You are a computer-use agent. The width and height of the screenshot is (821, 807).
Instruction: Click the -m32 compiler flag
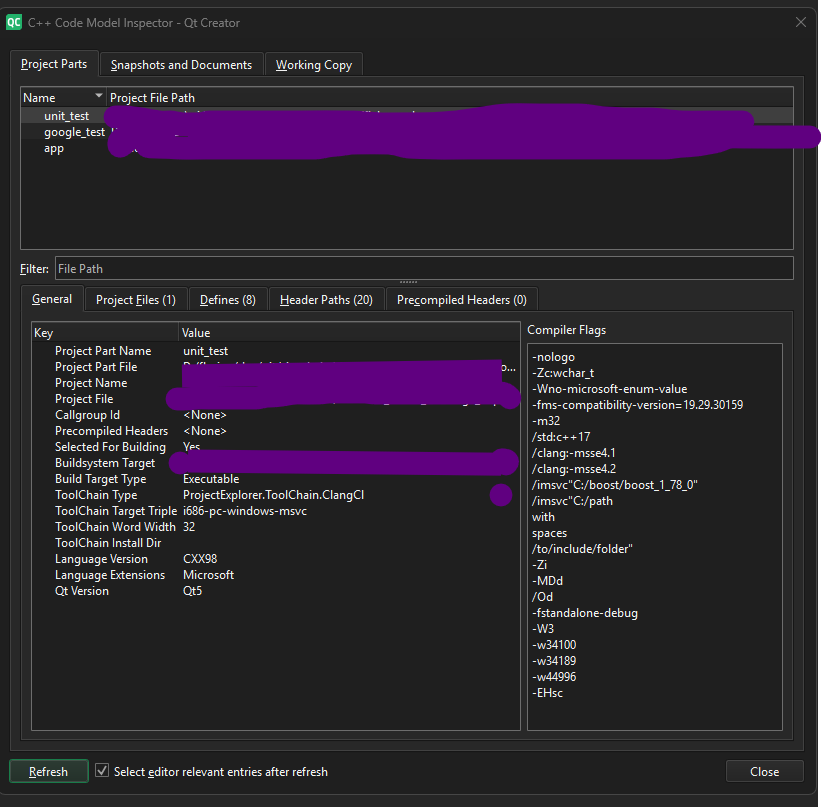[546, 421]
